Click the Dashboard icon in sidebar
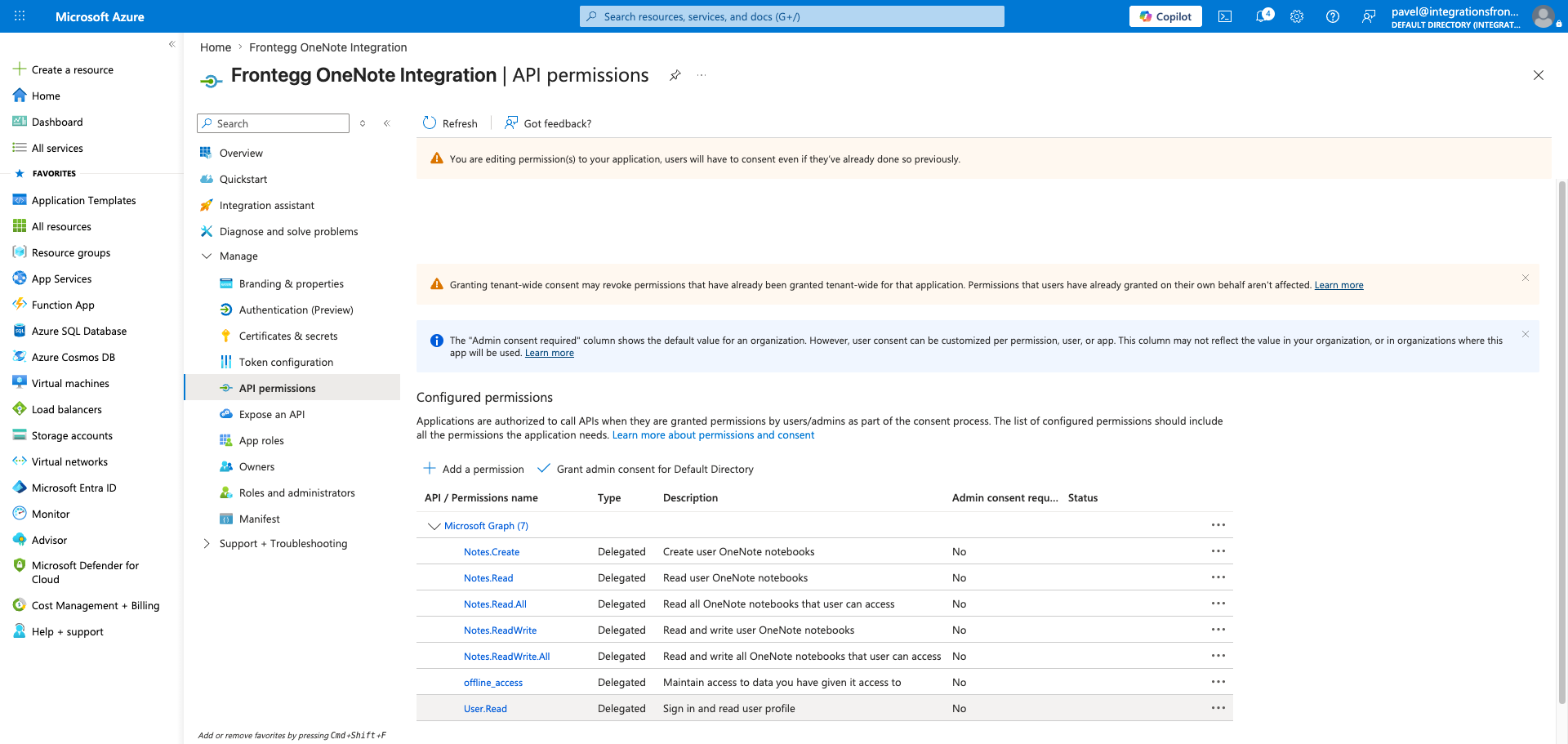 pyautogui.click(x=20, y=122)
